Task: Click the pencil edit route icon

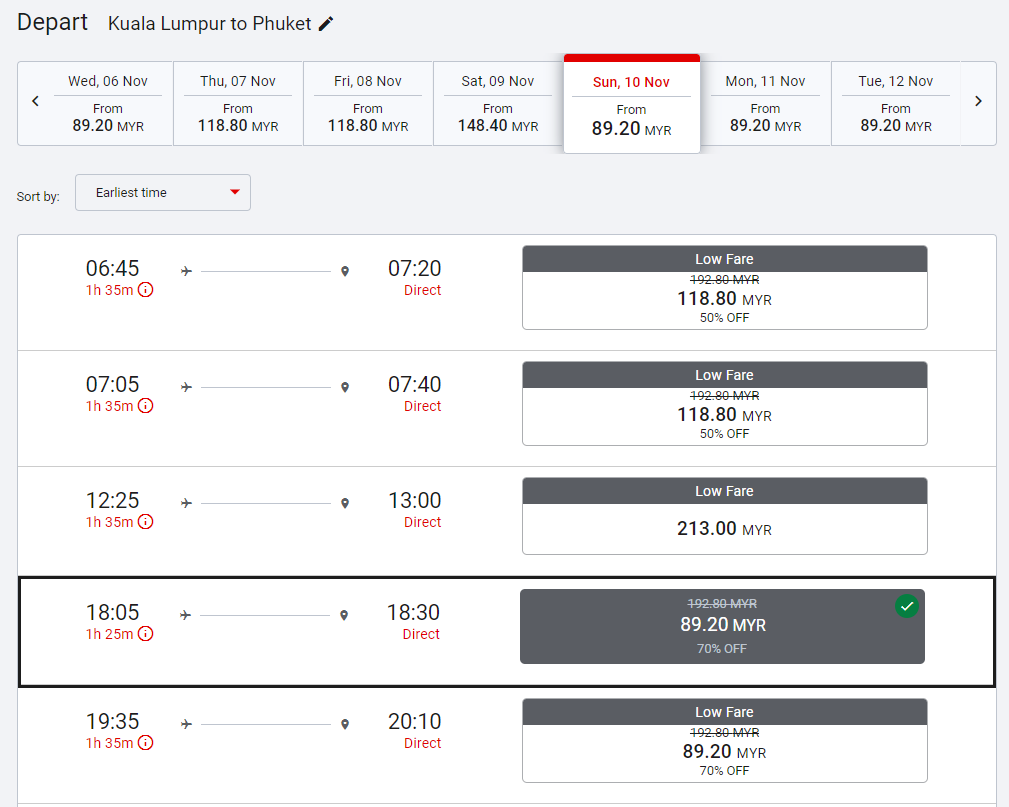Action: pyautogui.click(x=326, y=24)
